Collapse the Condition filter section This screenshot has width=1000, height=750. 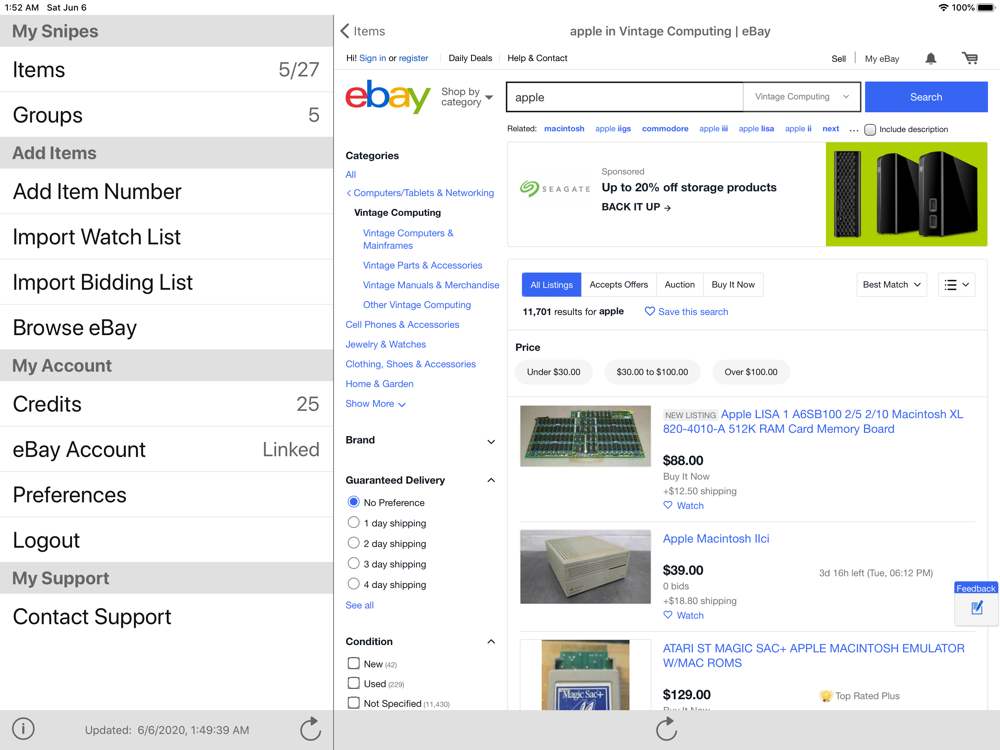click(x=491, y=642)
